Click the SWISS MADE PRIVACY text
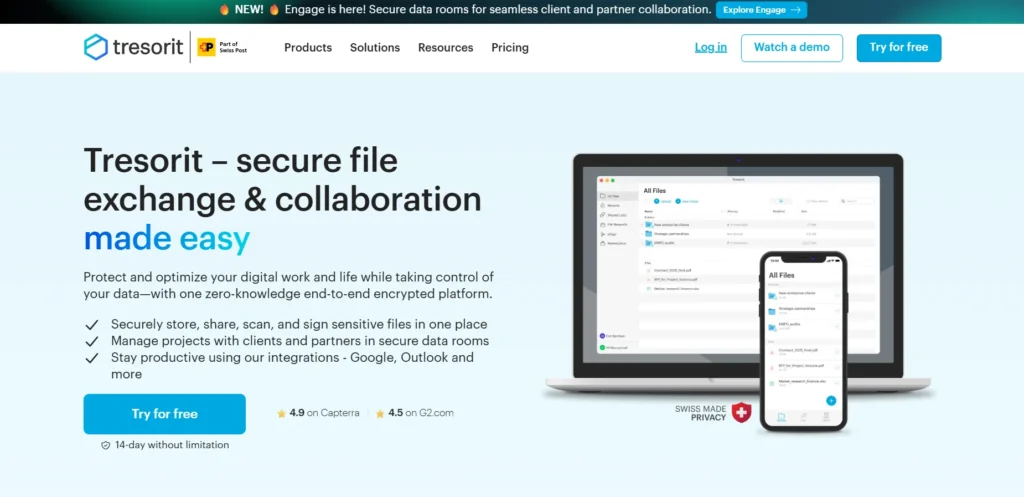This screenshot has height=497, width=1024. click(701, 413)
